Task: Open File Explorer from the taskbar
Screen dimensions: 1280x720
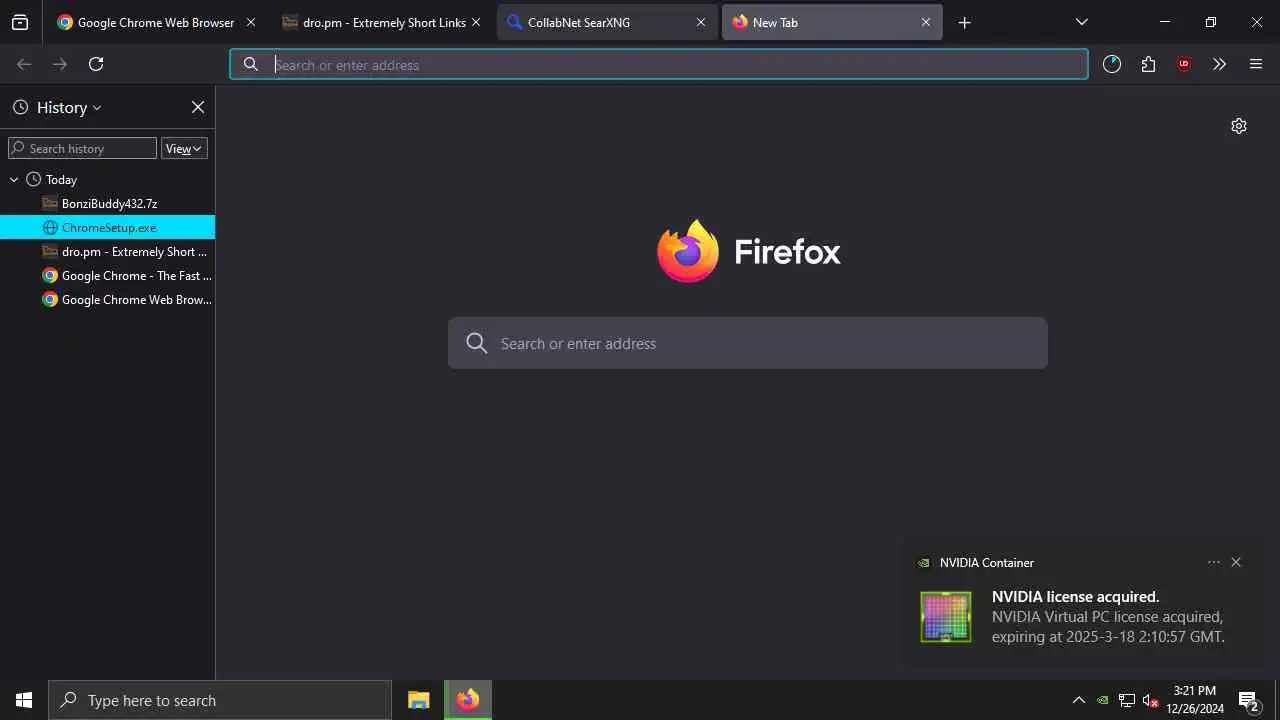Action: point(419,700)
